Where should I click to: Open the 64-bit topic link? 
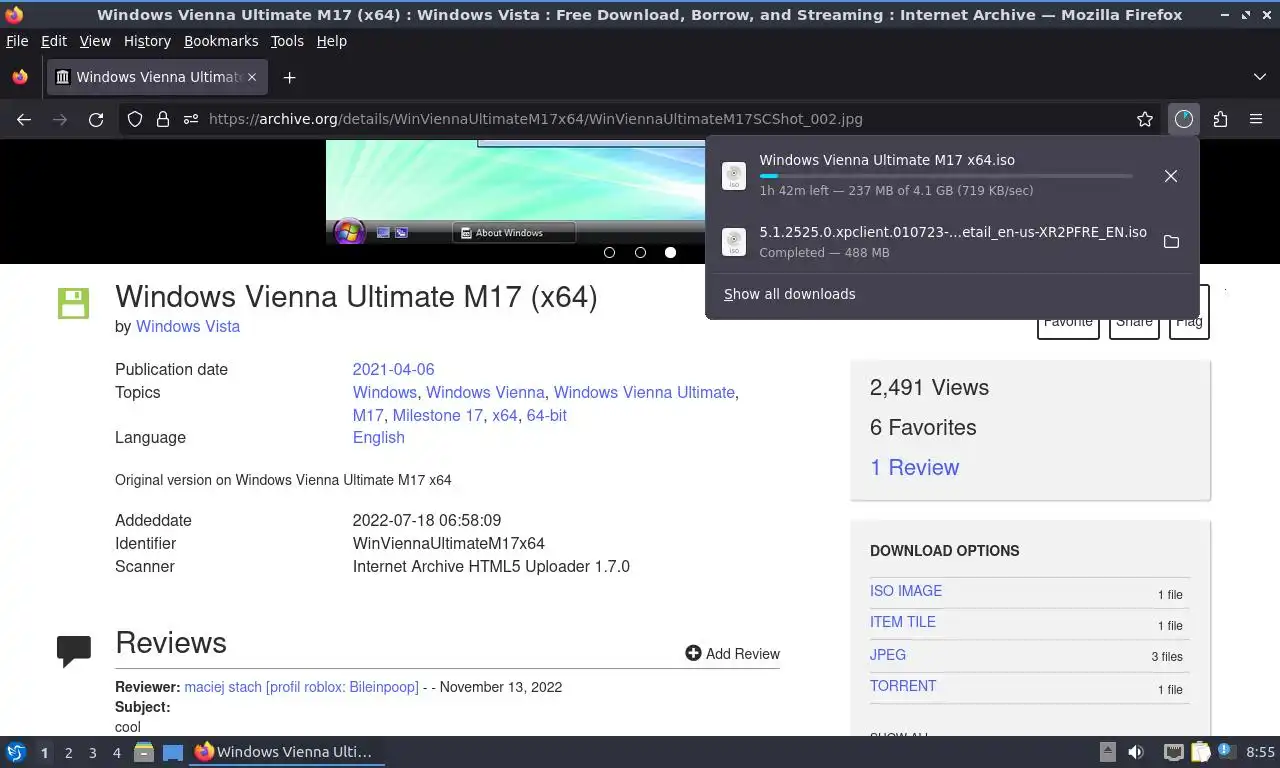(547, 415)
